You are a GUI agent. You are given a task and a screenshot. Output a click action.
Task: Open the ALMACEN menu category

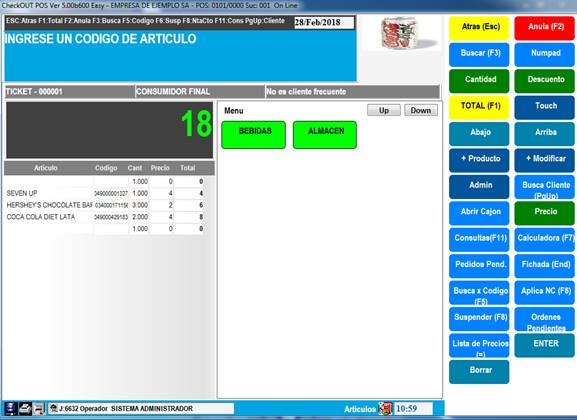[325, 135]
